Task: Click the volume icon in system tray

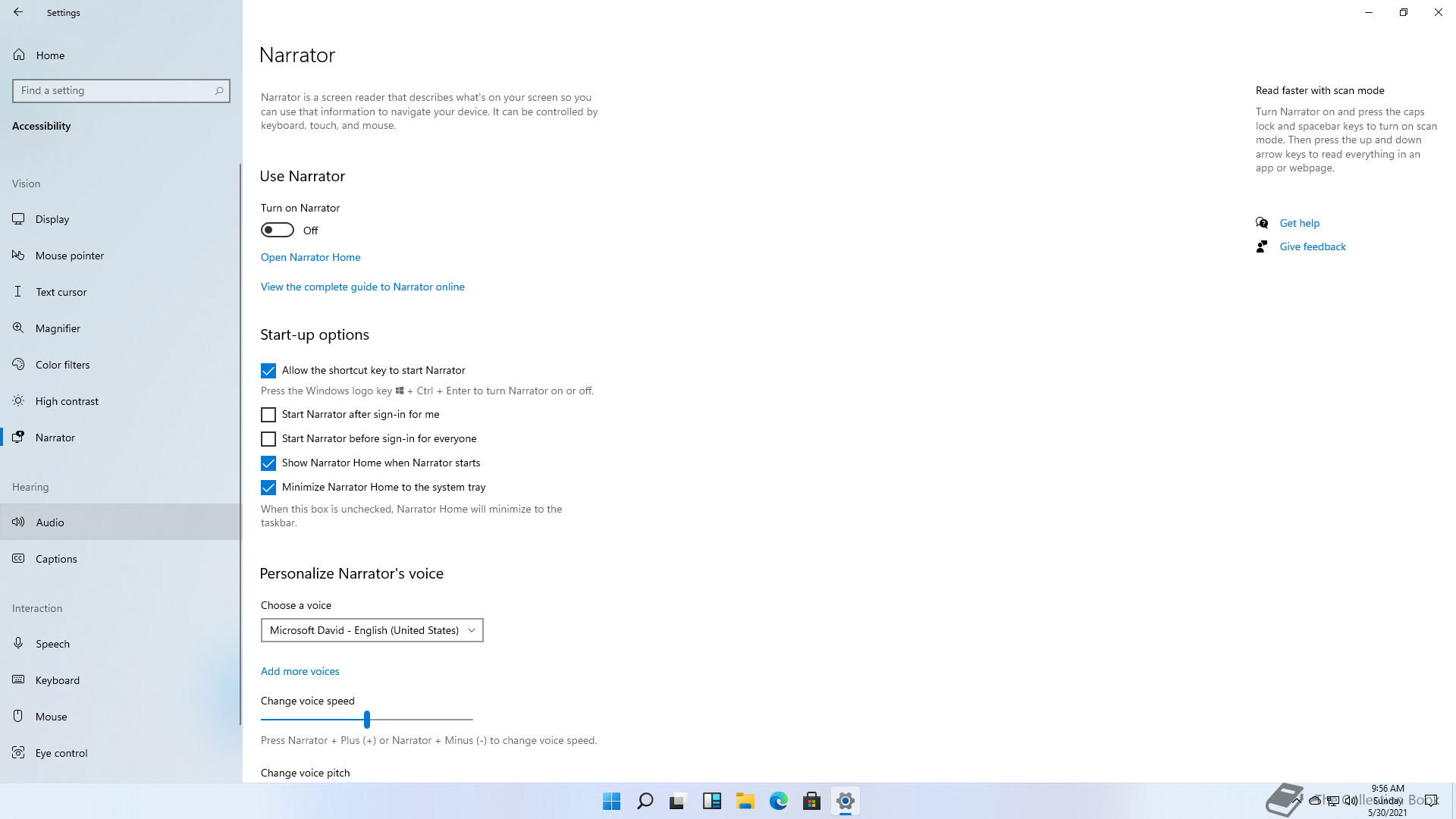Action: click(x=1351, y=800)
